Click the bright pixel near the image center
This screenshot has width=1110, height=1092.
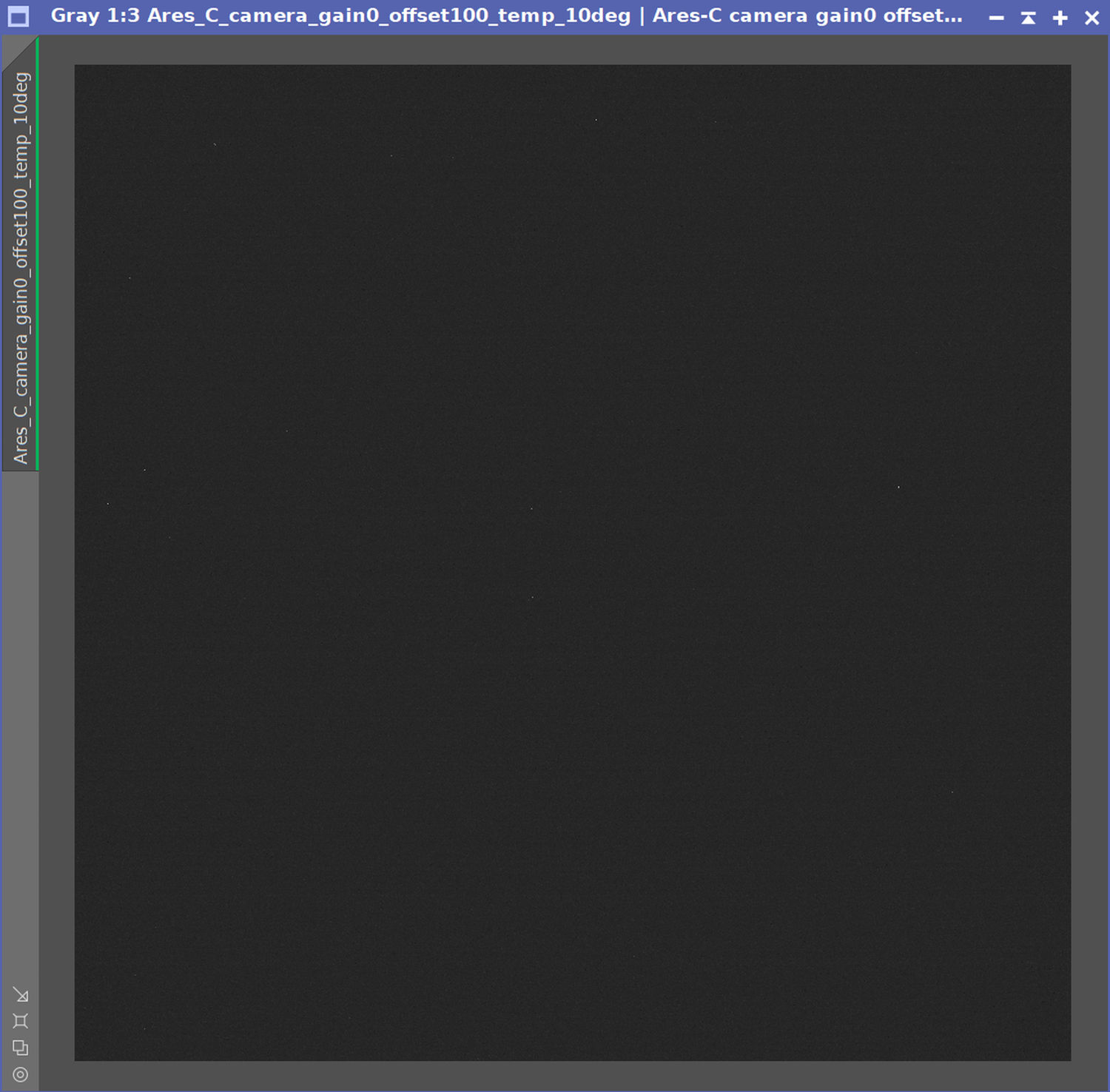531,509
